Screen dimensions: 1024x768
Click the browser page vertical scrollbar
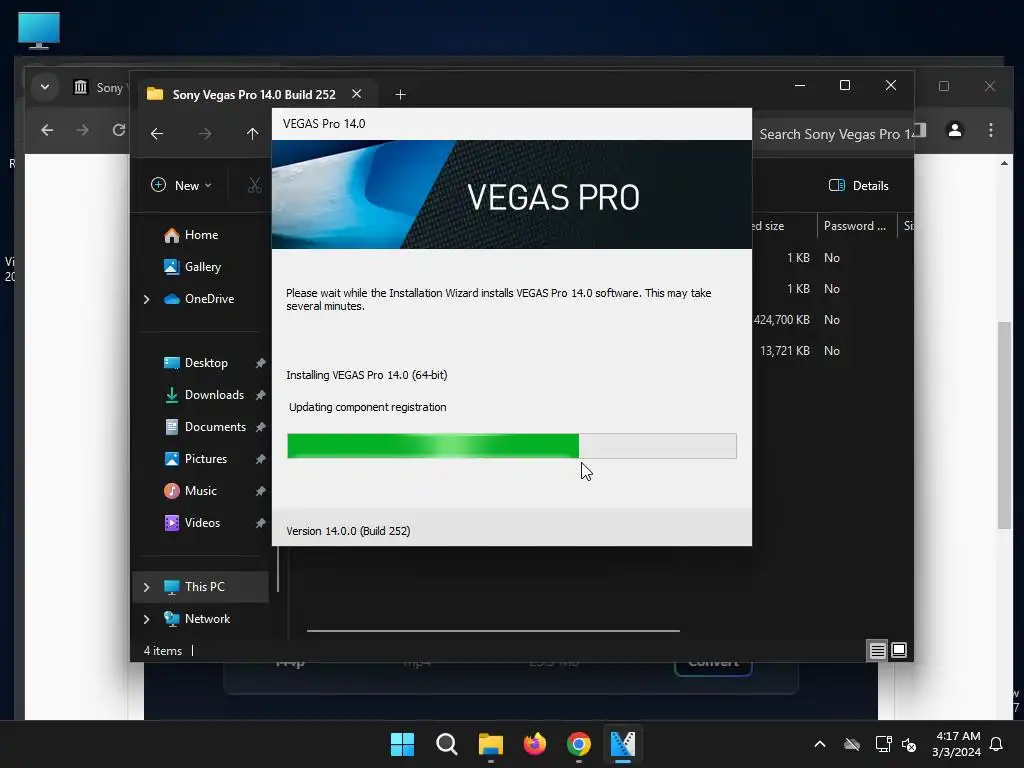[1004, 424]
